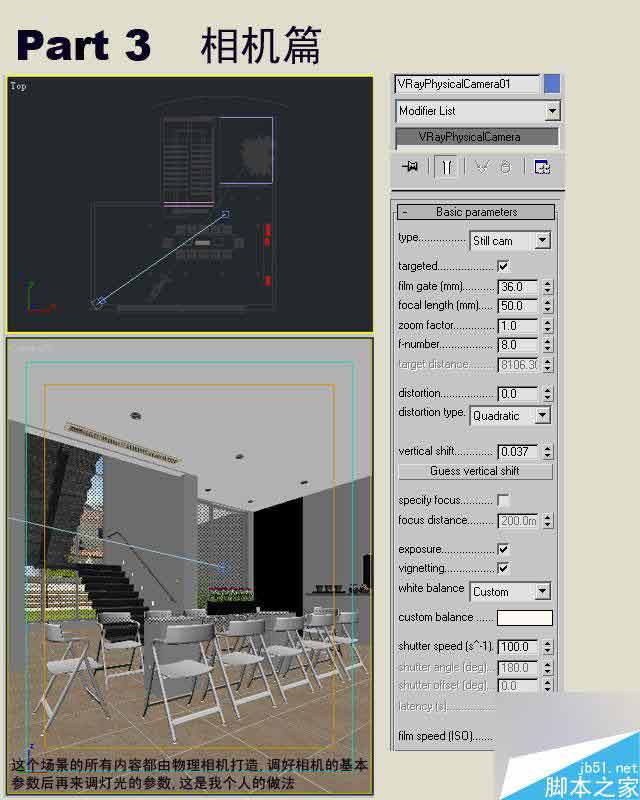Click the Guess vertical shift button
Viewport: 640px width, 800px height.
click(x=475, y=471)
